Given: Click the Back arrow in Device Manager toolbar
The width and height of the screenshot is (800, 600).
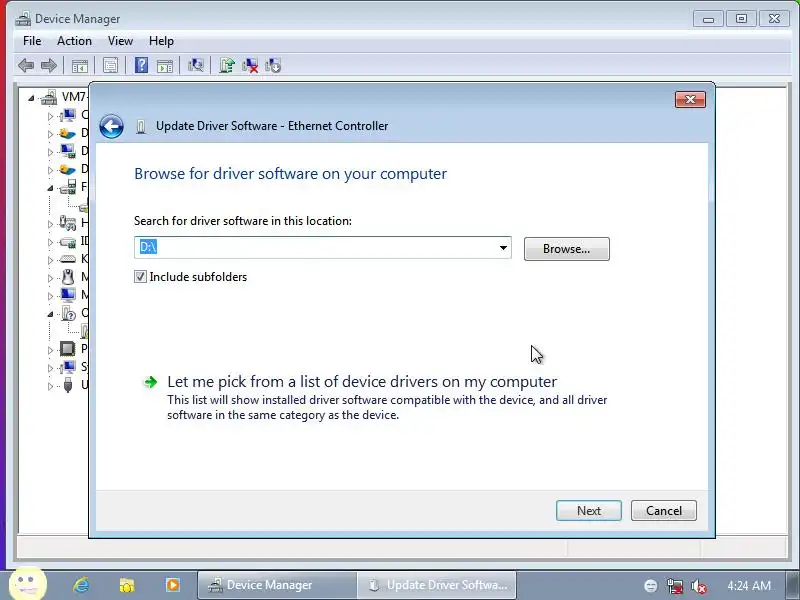Looking at the screenshot, I should tap(26, 65).
